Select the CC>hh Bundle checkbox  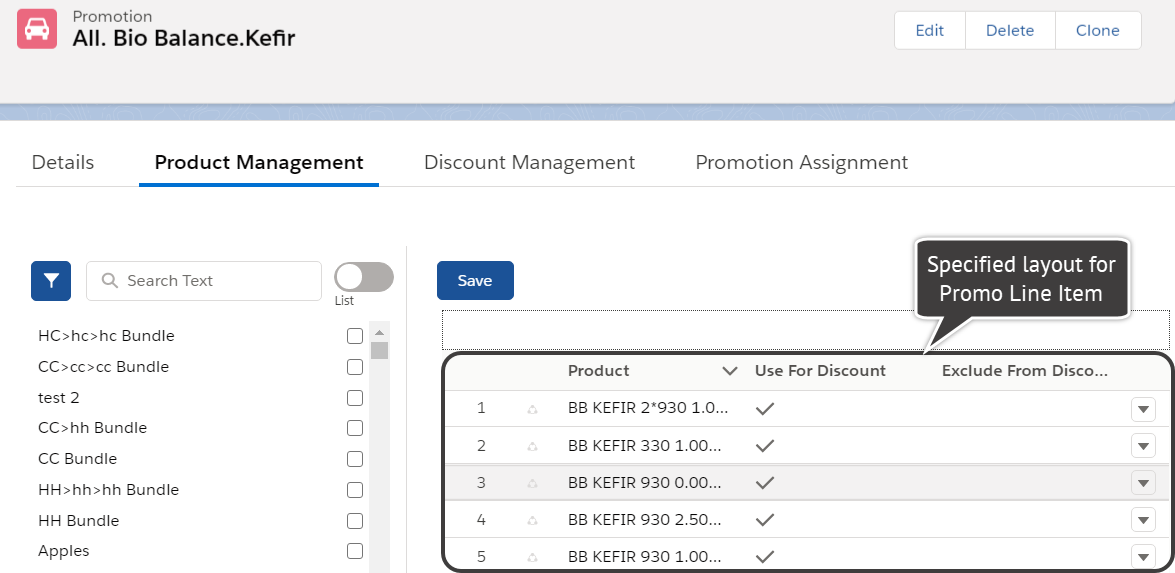[355, 428]
